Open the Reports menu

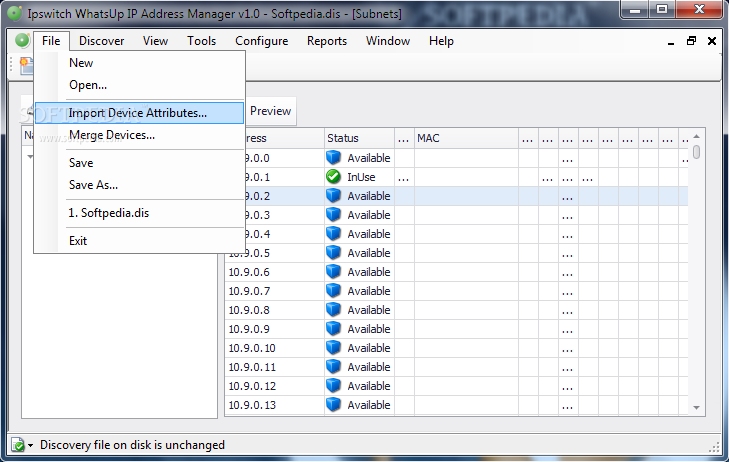click(x=327, y=41)
